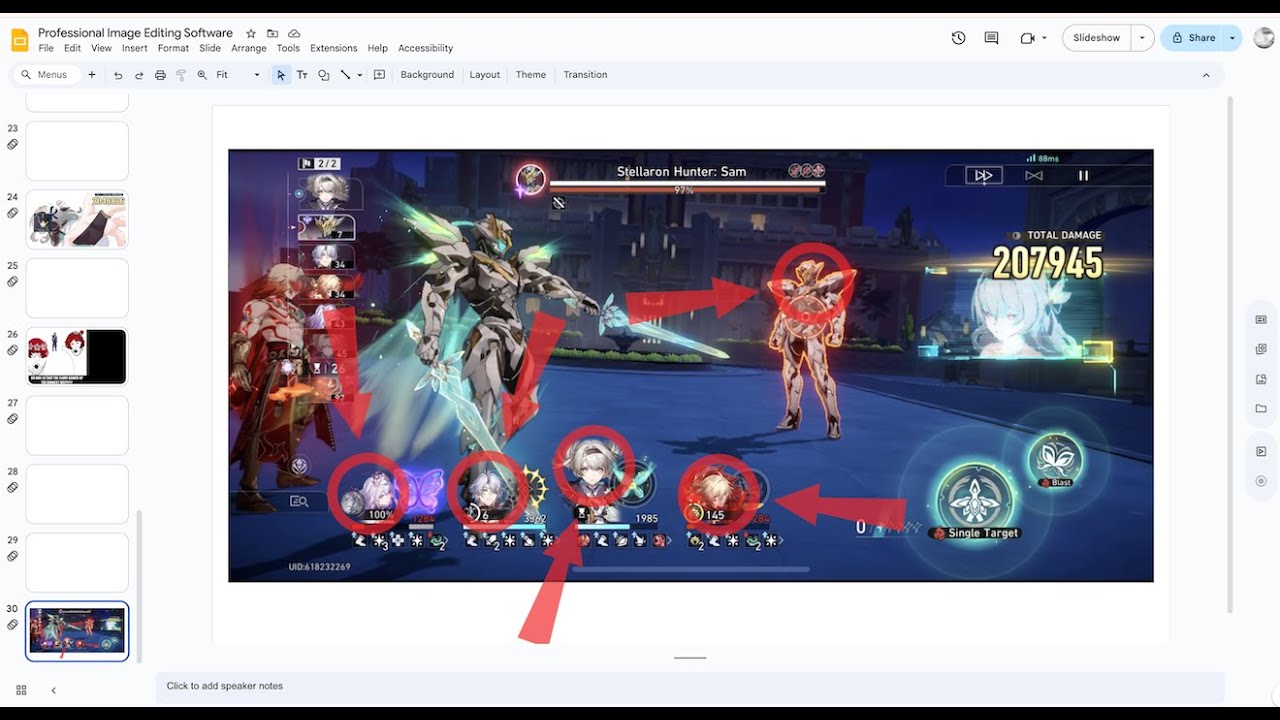Click the Undo arrow in the toolbar
This screenshot has width=1280, height=720.
tap(118, 75)
